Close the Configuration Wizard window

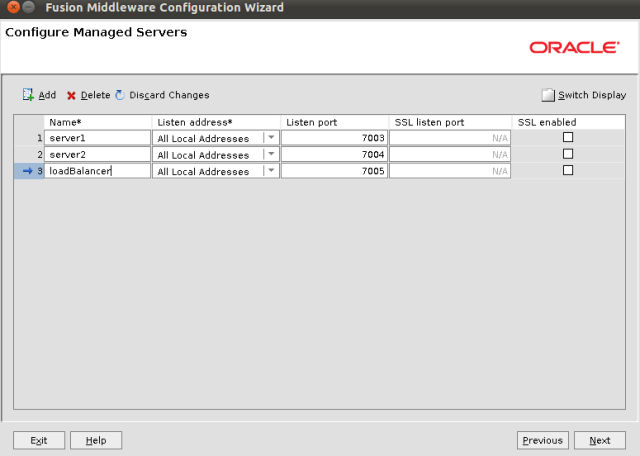click(x=13, y=7)
